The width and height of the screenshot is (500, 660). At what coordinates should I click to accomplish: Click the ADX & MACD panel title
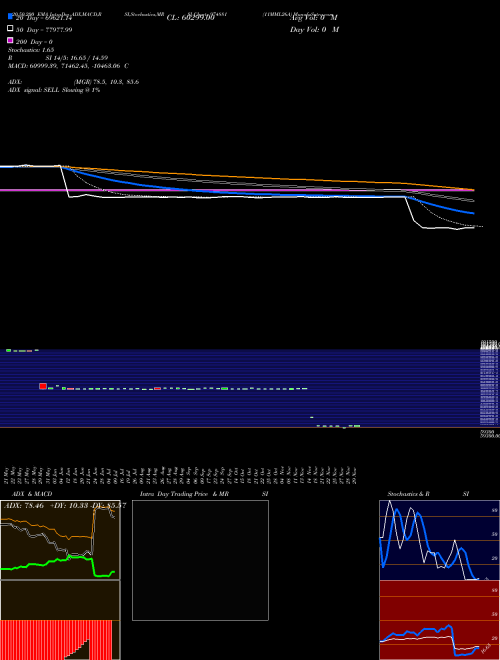32,494
